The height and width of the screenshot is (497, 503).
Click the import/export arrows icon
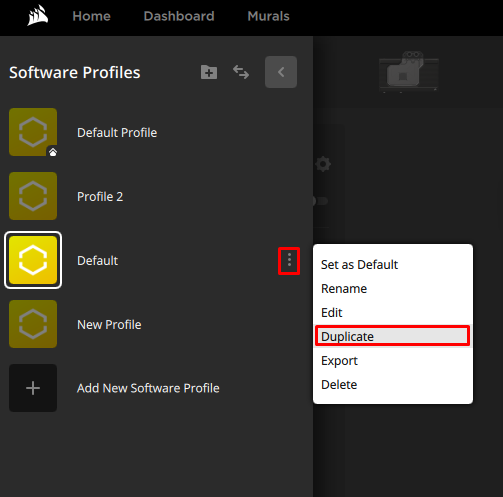[241, 72]
